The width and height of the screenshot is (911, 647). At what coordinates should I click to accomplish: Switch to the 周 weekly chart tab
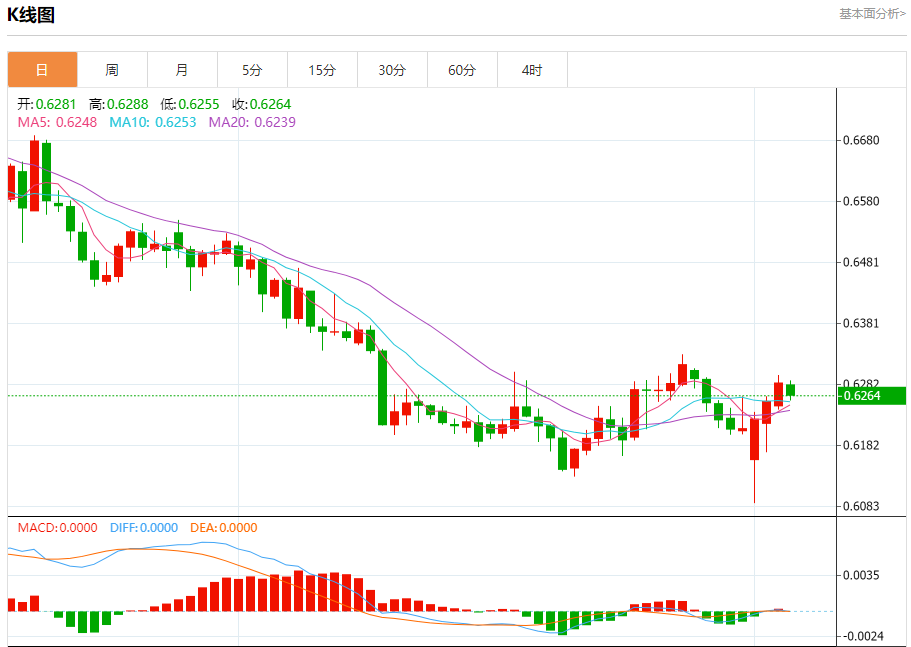[112, 70]
